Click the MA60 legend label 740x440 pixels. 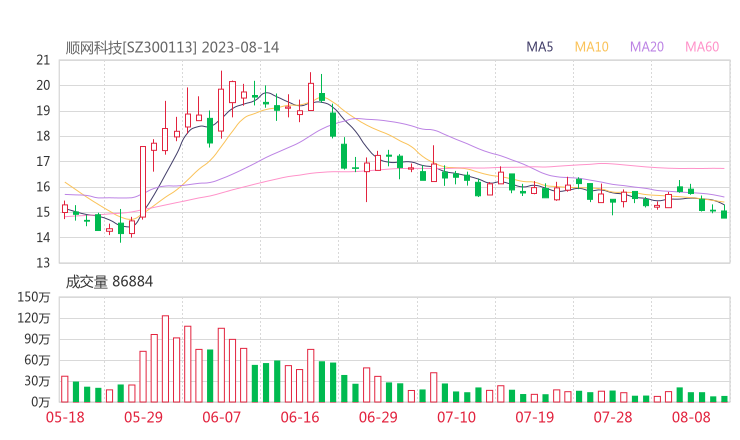point(702,47)
